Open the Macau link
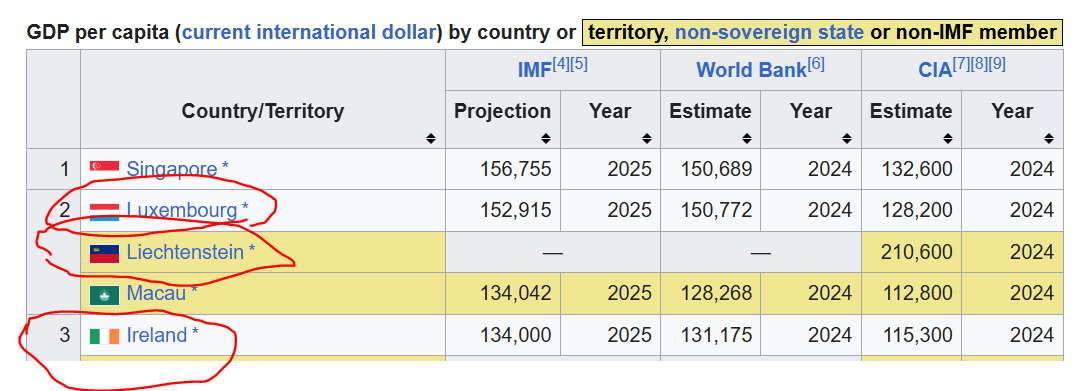This screenshot has height=391, width=1086. tap(157, 294)
